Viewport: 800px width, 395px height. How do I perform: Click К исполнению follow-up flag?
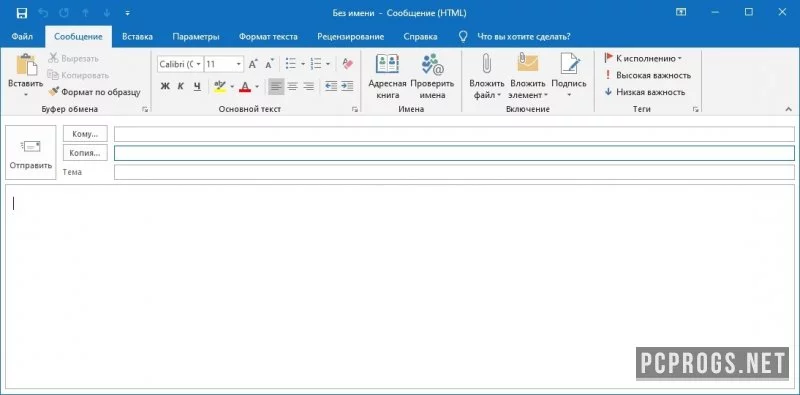[x=643, y=58]
